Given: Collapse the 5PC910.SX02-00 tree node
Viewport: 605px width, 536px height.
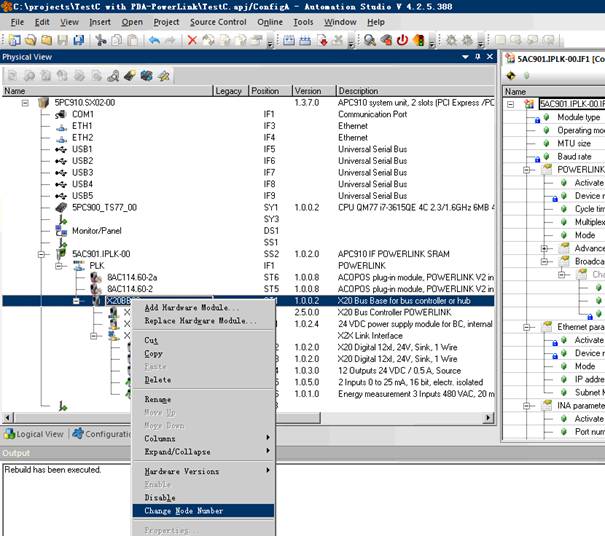Looking at the screenshot, I should click(26, 103).
